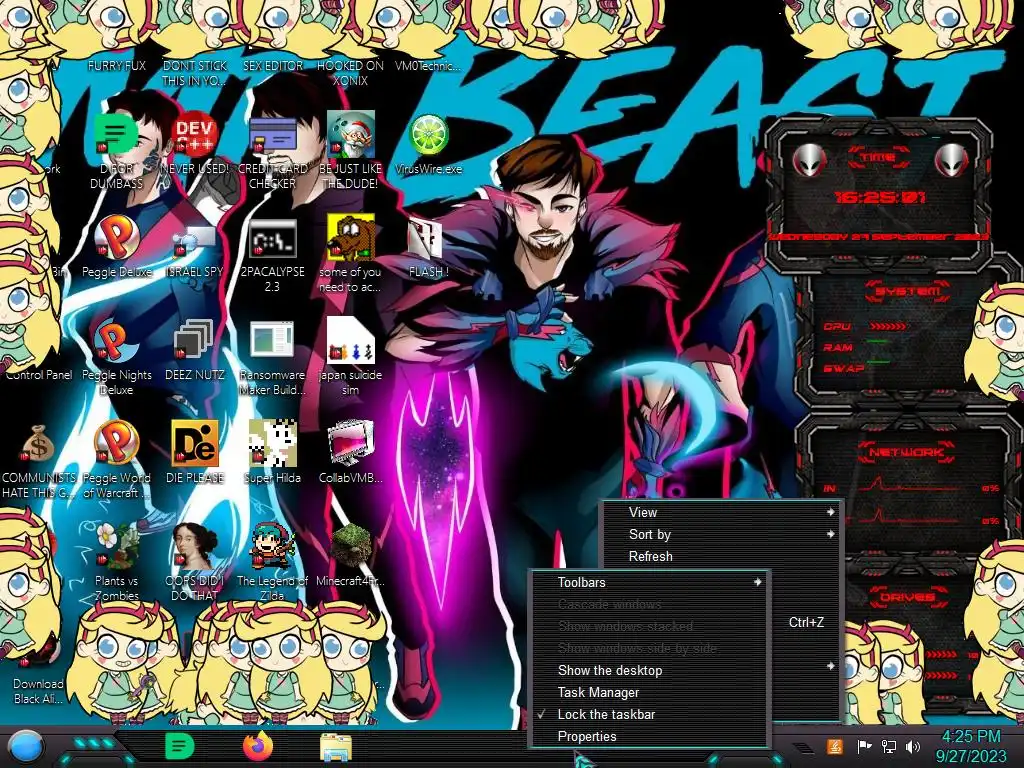Open File Explorer from the taskbar
The width and height of the screenshot is (1024, 768).
[x=336, y=748]
